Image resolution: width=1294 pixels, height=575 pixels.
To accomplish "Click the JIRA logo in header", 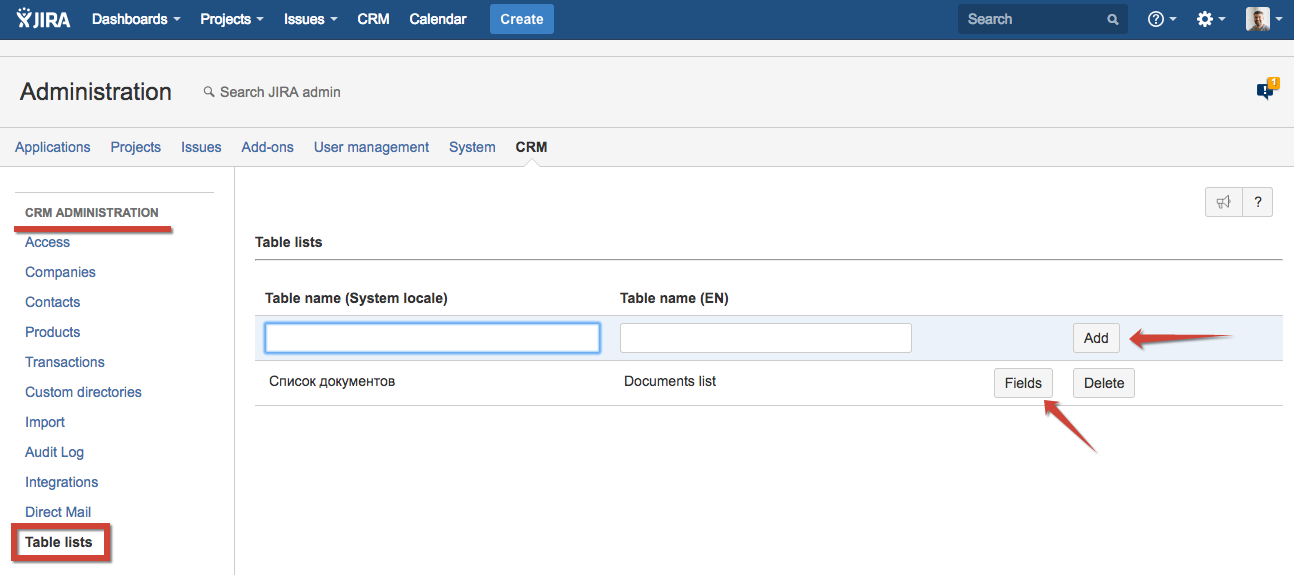I will [43, 19].
